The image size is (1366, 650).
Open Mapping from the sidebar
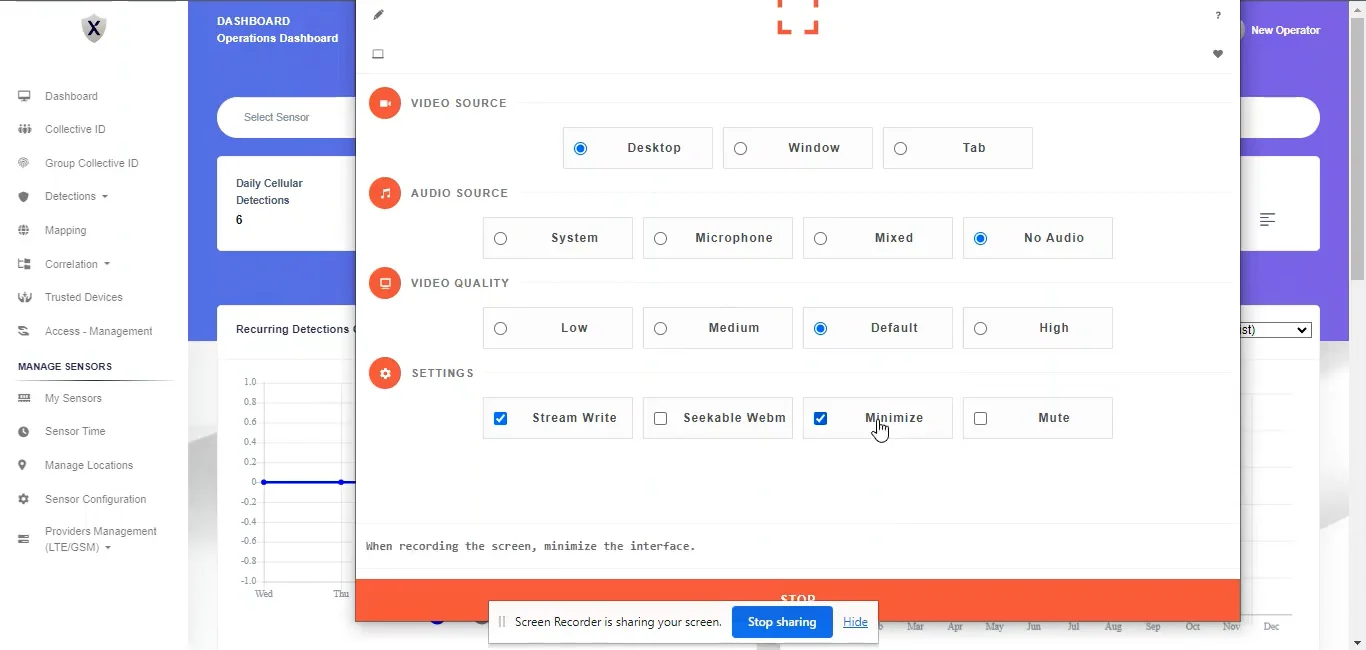(x=65, y=230)
